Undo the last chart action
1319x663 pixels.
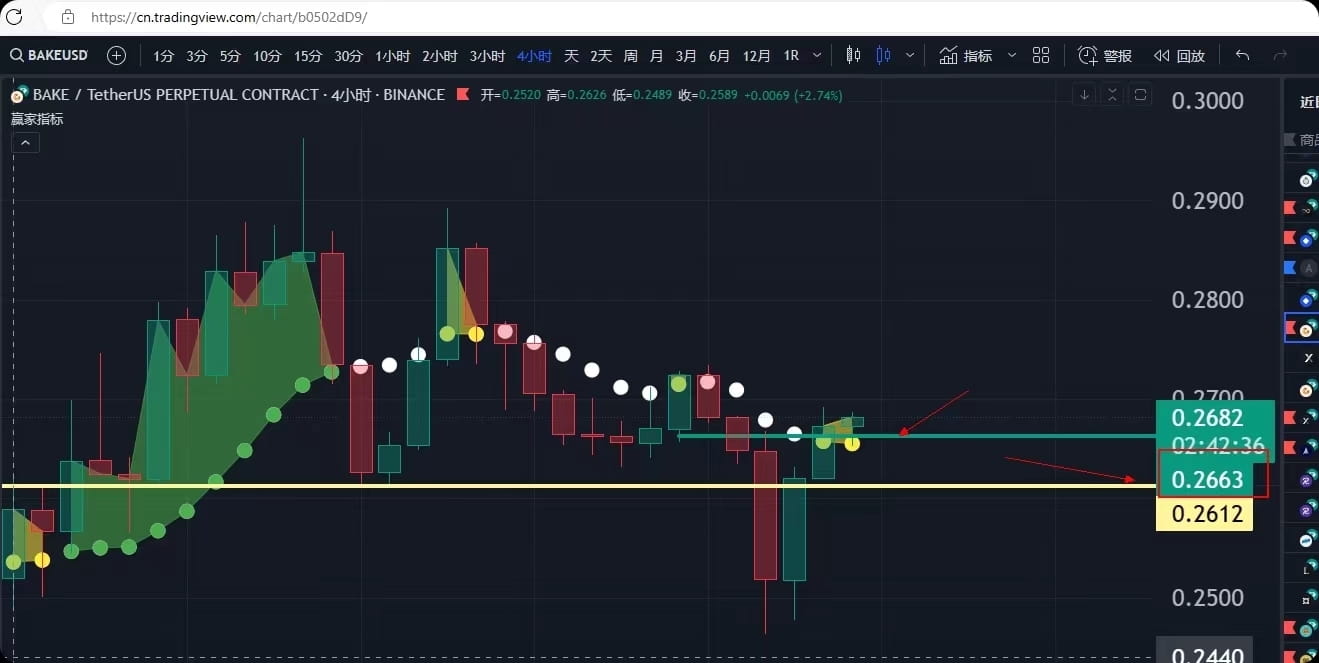coord(1242,56)
